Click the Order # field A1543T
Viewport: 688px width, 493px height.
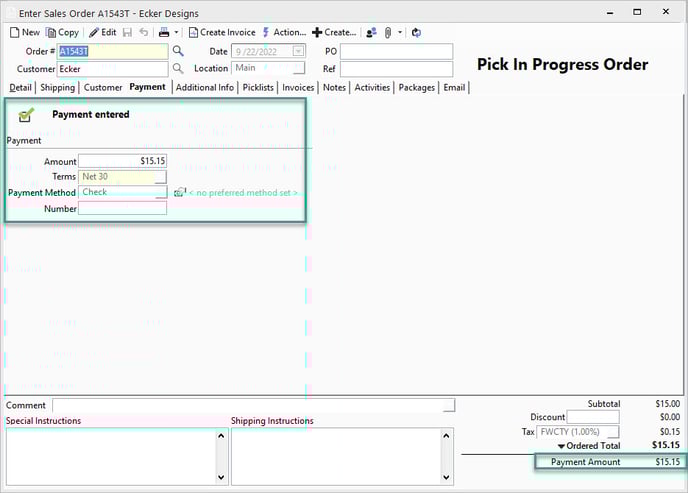coord(112,51)
